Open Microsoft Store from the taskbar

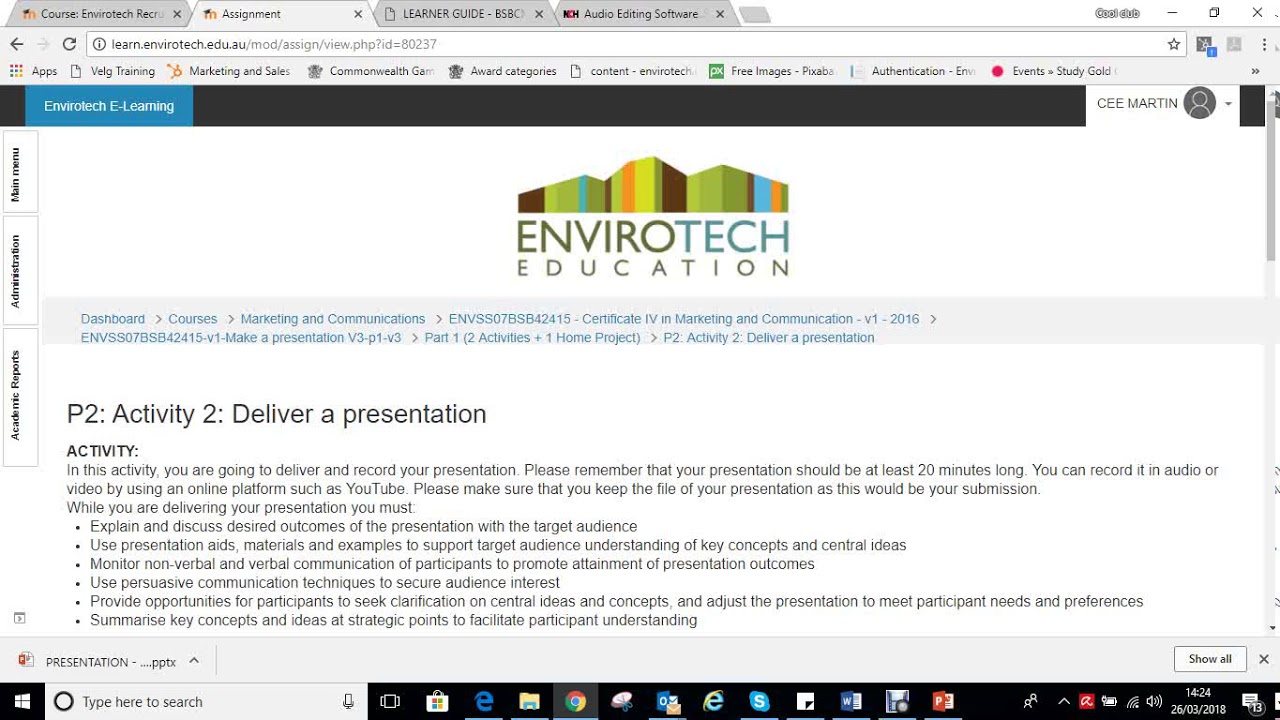click(437, 701)
